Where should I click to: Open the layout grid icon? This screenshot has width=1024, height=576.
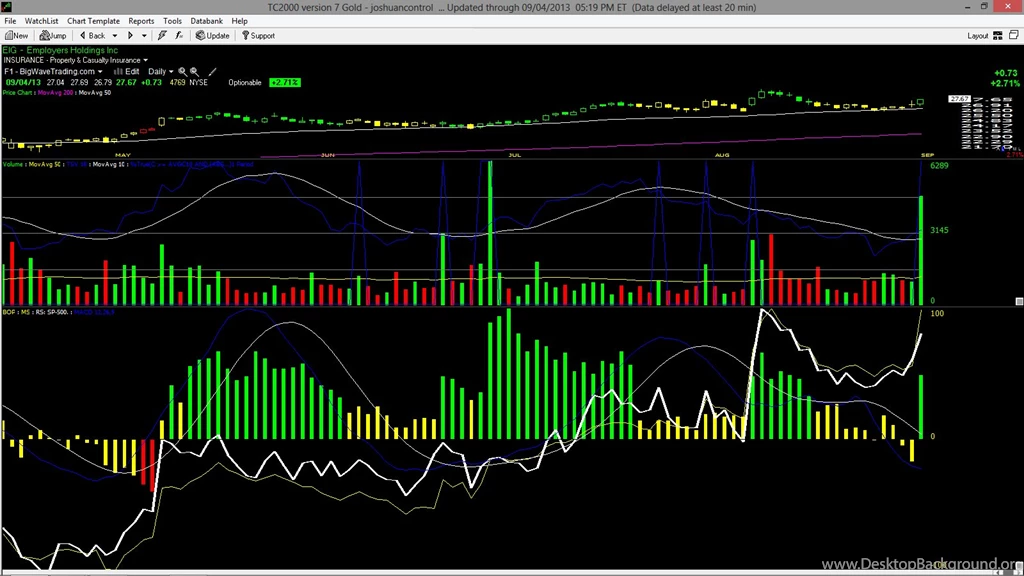997,35
